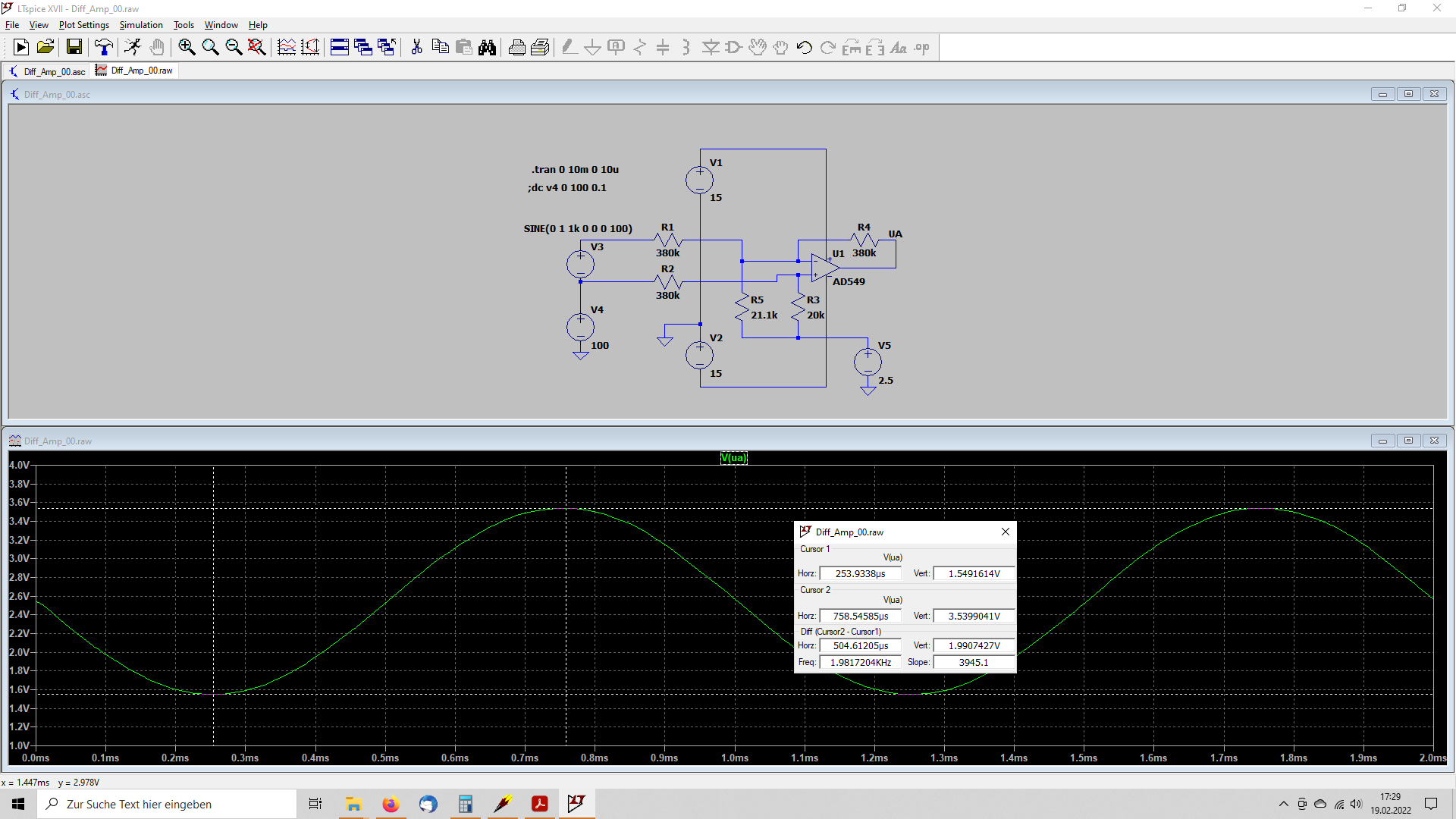This screenshot has height=819, width=1456.
Task: Click the Copy icon in toolbar
Action: coord(440,48)
